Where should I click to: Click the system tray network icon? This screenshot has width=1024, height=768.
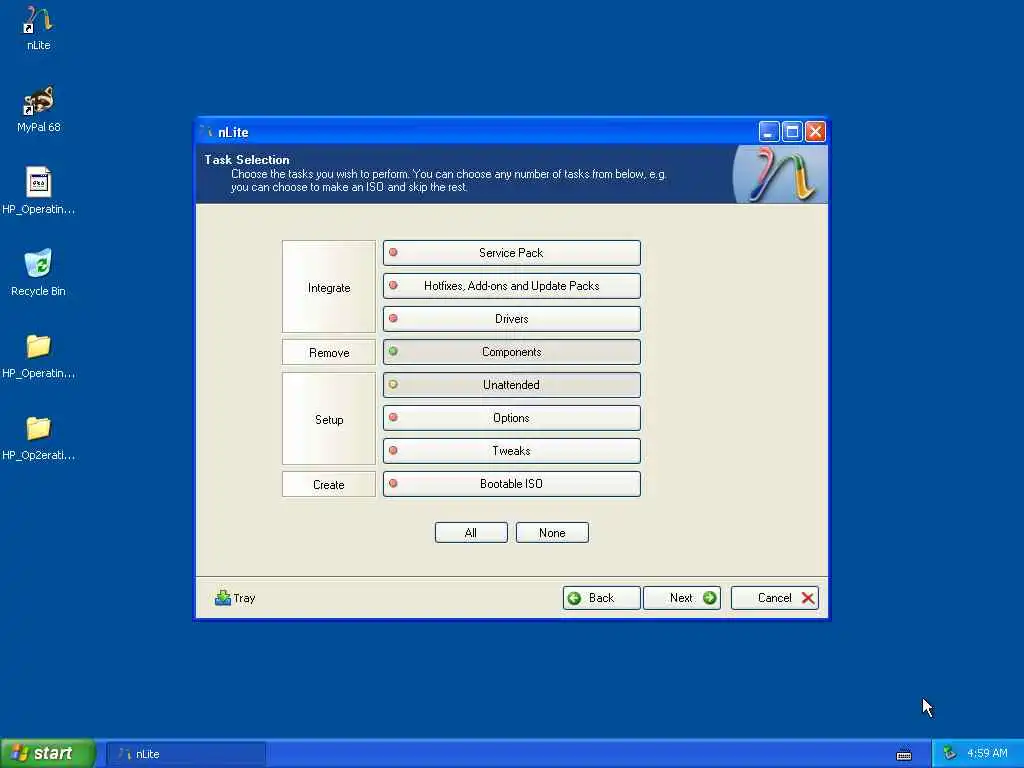pos(950,753)
